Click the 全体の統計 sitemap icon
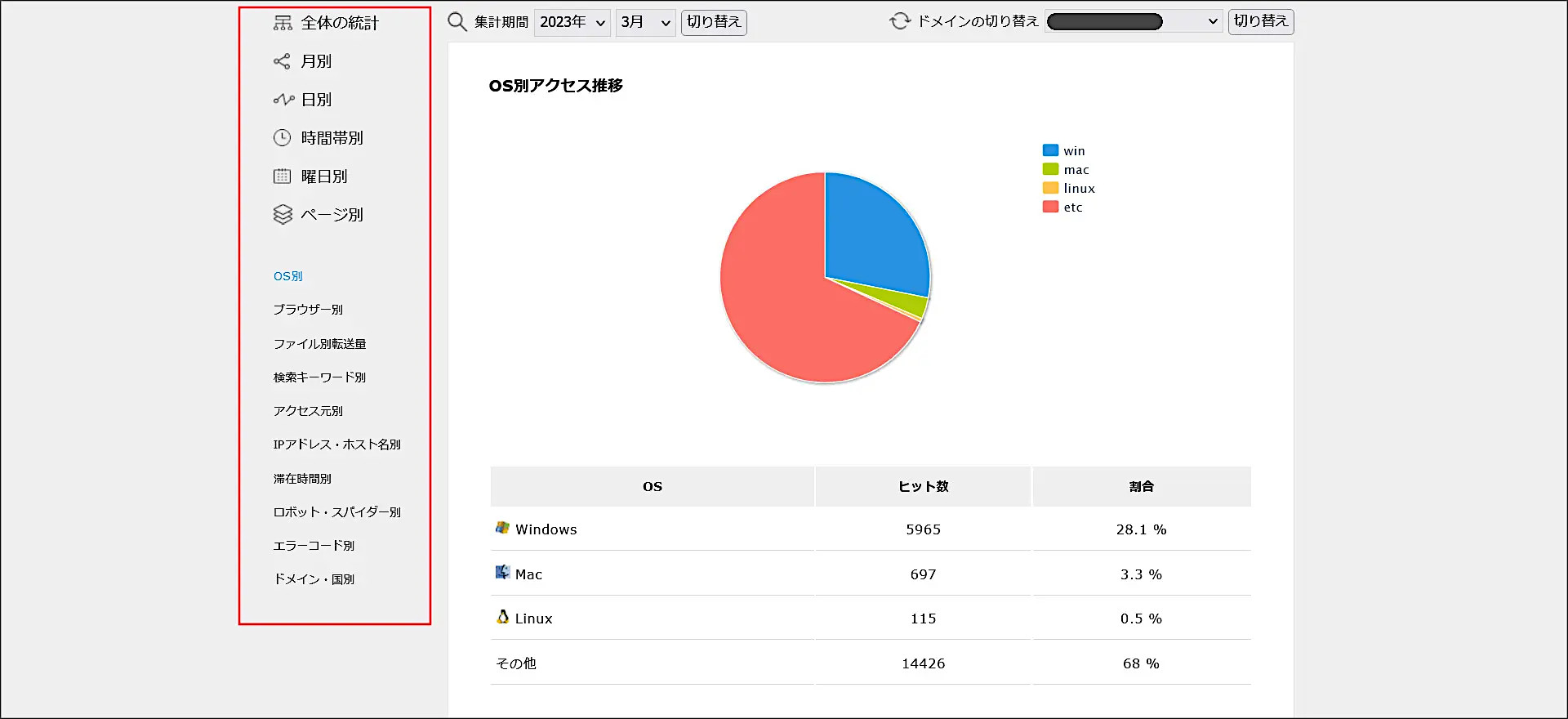1568x719 pixels. [x=283, y=23]
